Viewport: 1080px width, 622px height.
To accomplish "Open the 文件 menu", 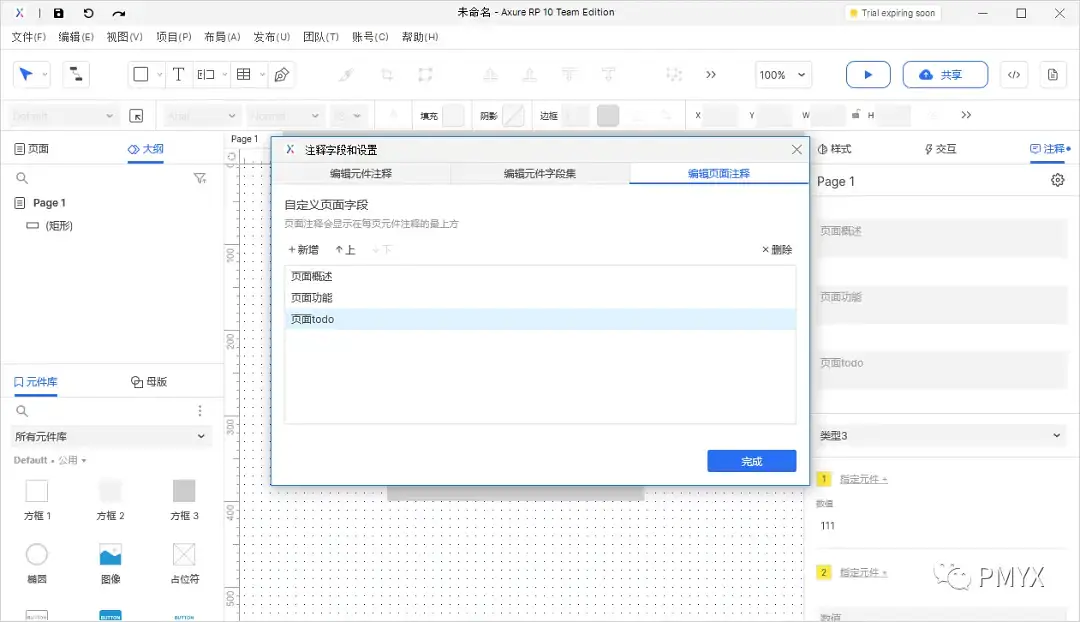I will pos(28,37).
